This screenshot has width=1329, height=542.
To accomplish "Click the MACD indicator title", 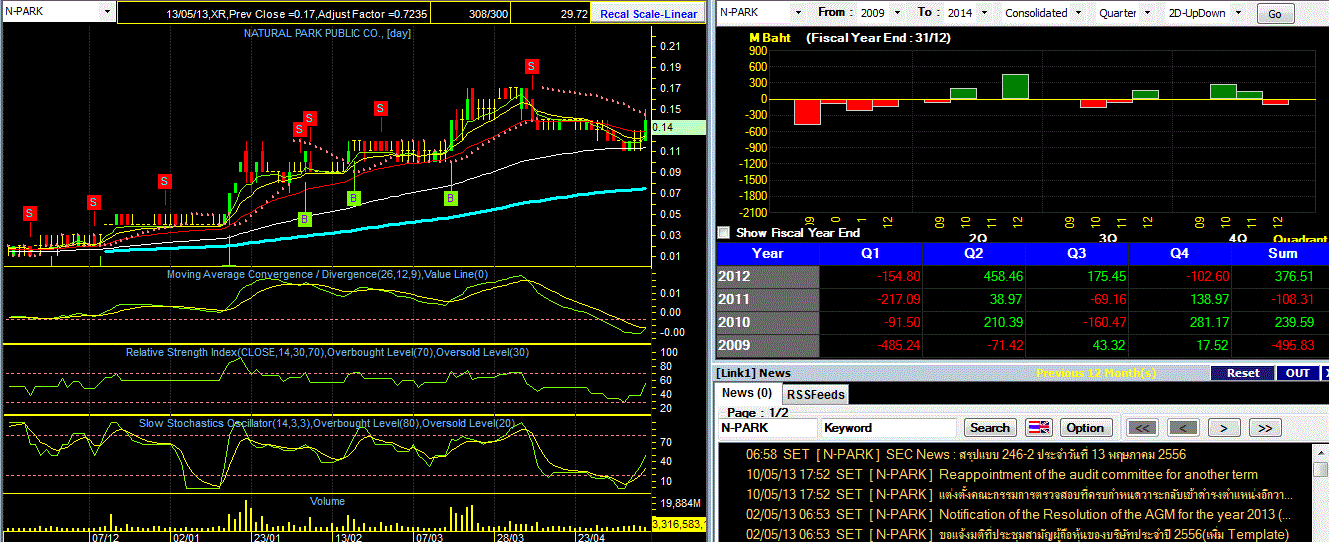I will 328,274.
